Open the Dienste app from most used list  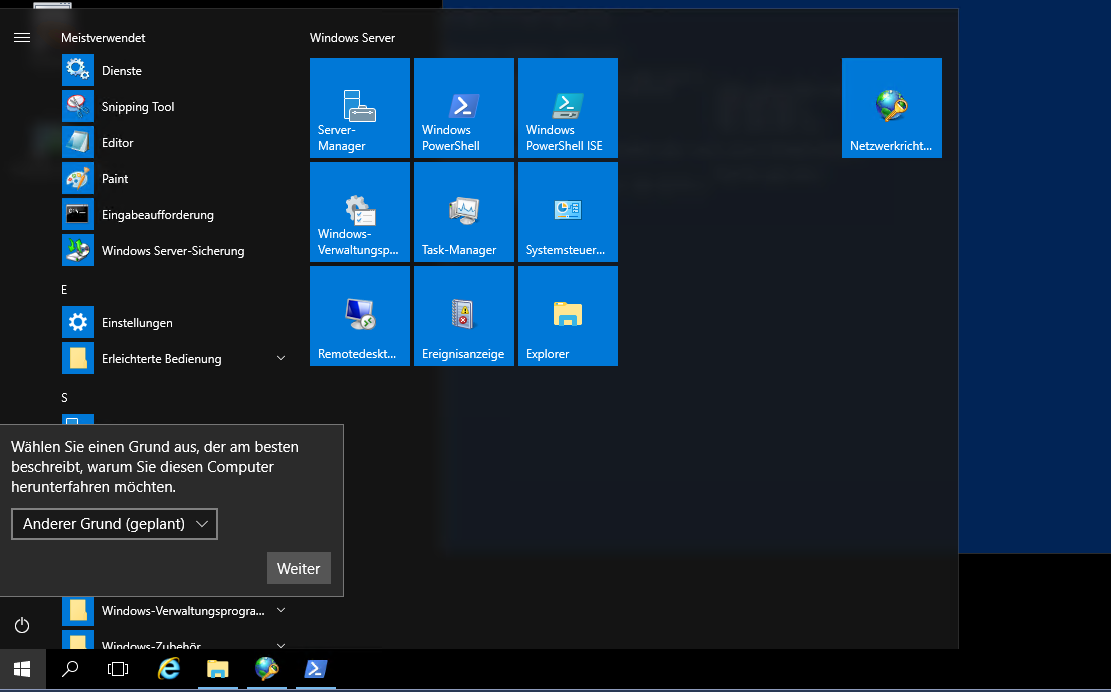click(x=174, y=70)
